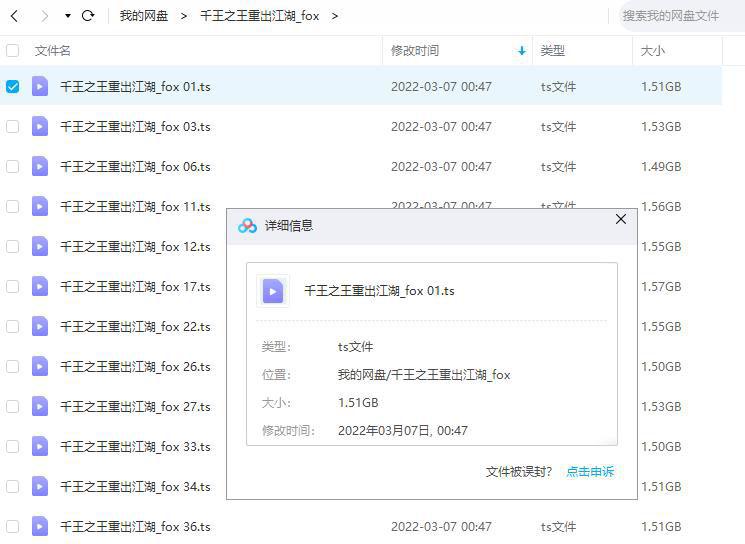The width and height of the screenshot is (745, 544).
Task: Check the fox 34.ts file checkbox
Action: point(12,487)
